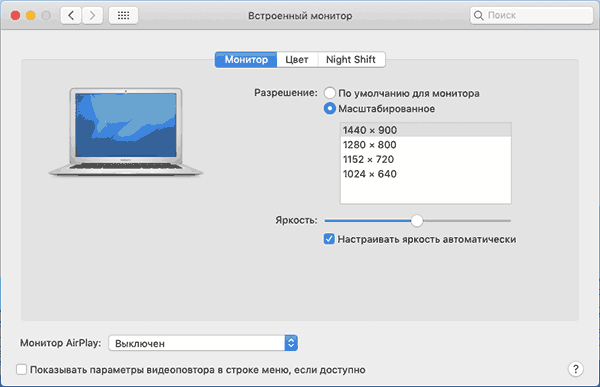Focus the Поиск search field
The height and width of the screenshot is (387, 600).
pos(532,15)
